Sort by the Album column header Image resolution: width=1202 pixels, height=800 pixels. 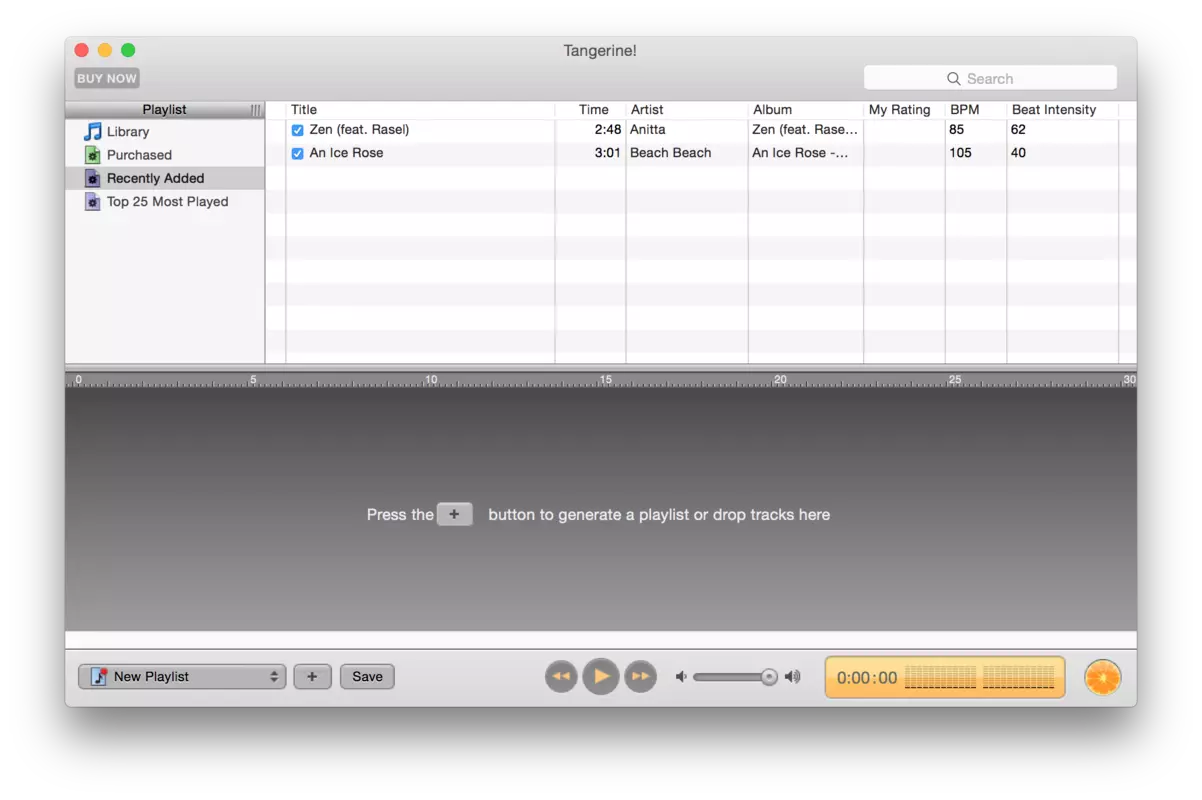[806, 110]
